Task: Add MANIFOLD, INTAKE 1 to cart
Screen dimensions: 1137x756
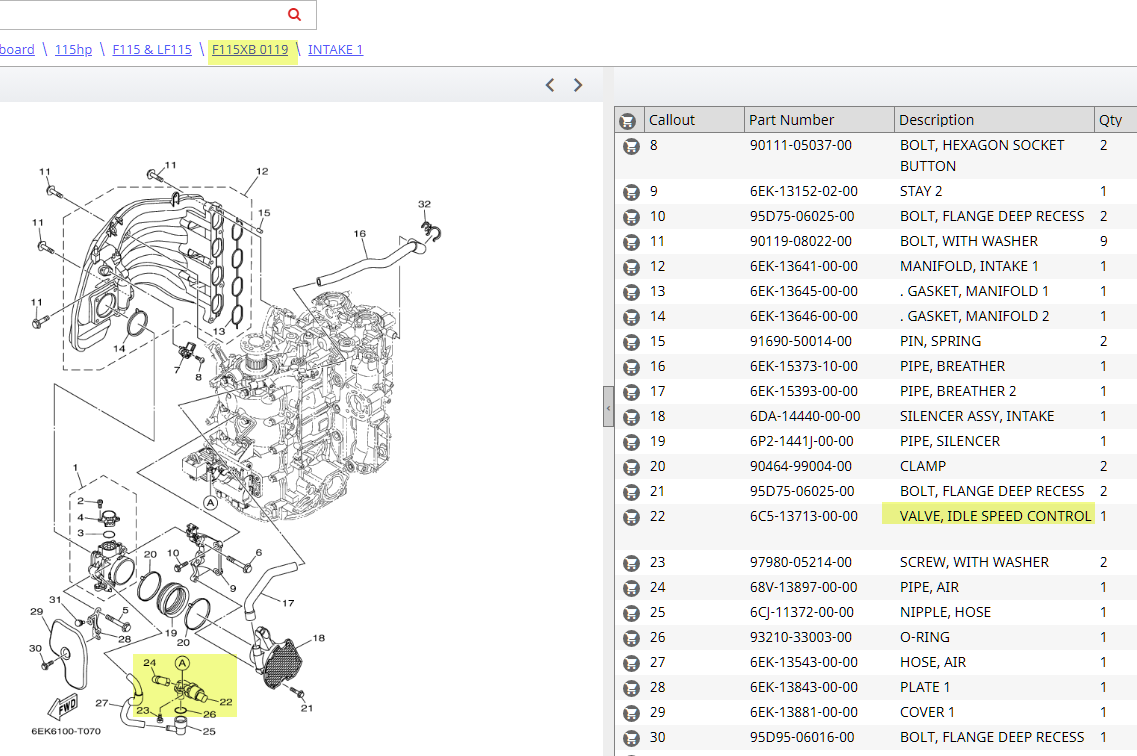Action: click(x=632, y=267)
